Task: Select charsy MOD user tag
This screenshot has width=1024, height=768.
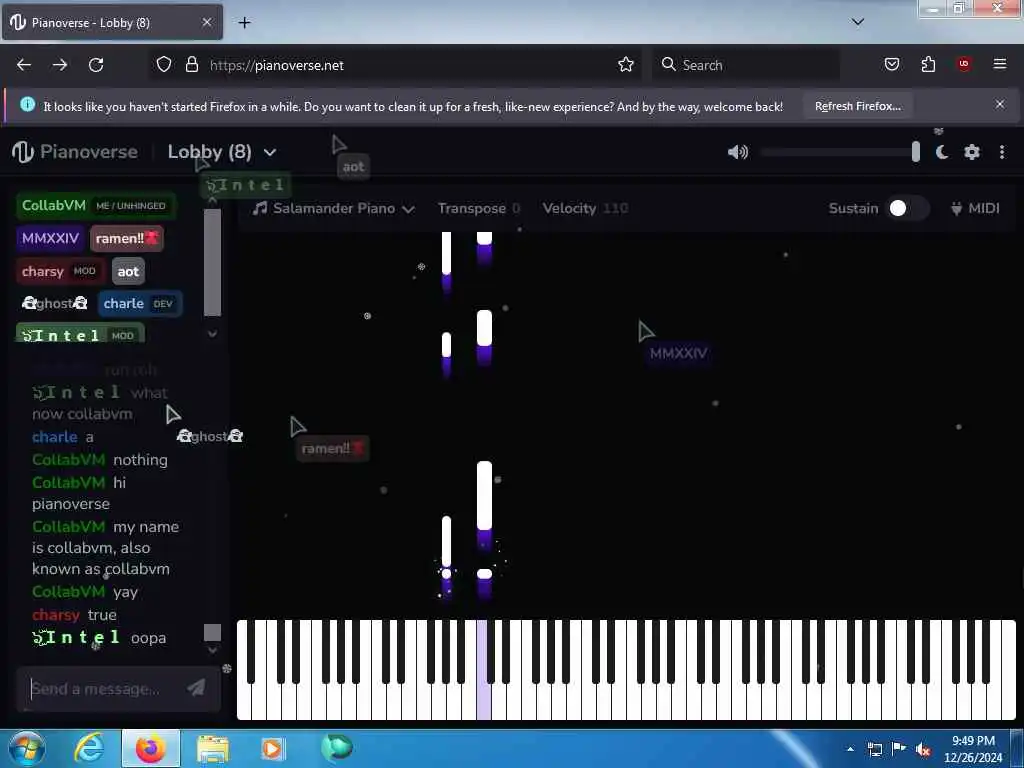Action: tap(59, 271)
